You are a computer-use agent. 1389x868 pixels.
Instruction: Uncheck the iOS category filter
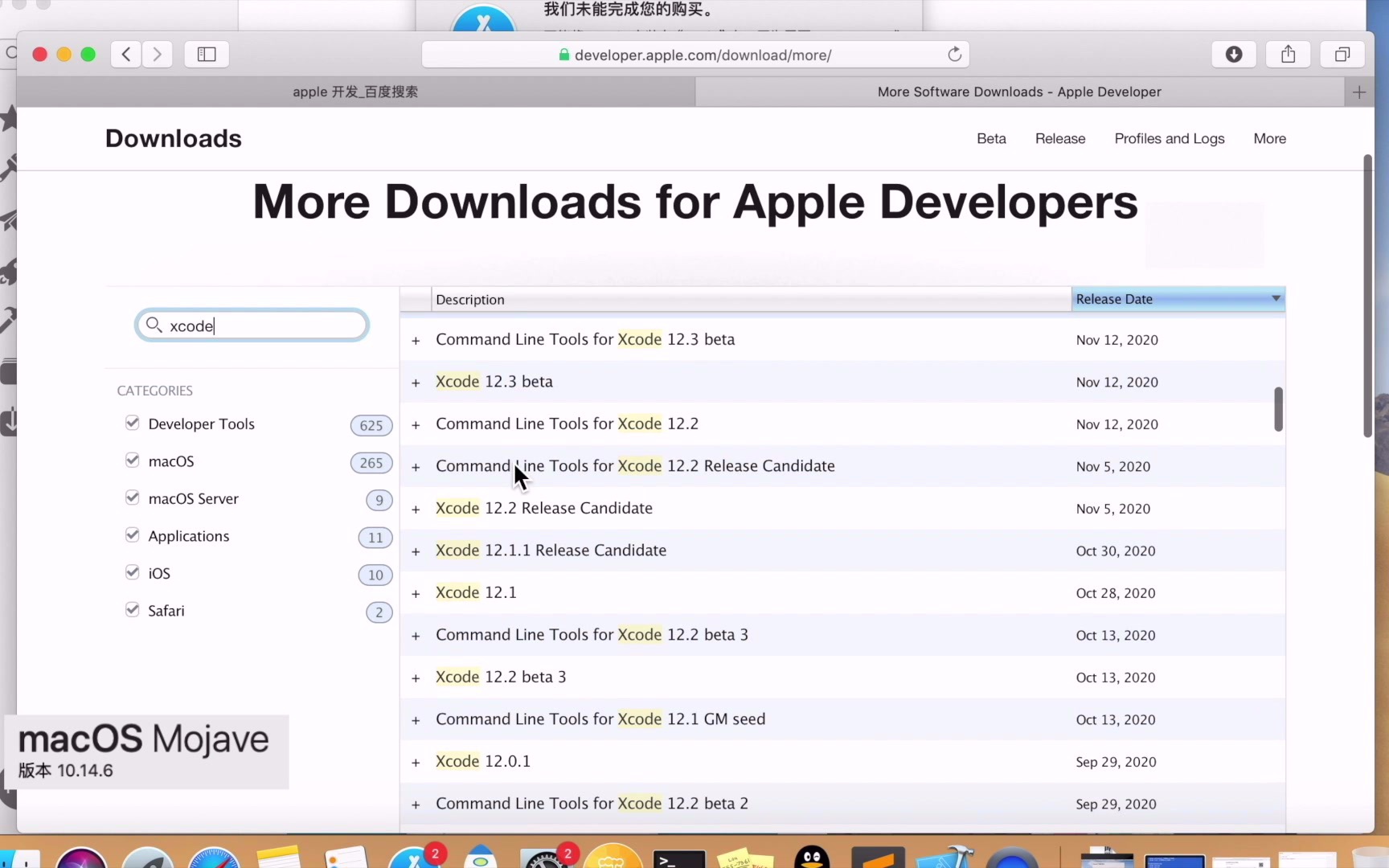click(133, 572)
